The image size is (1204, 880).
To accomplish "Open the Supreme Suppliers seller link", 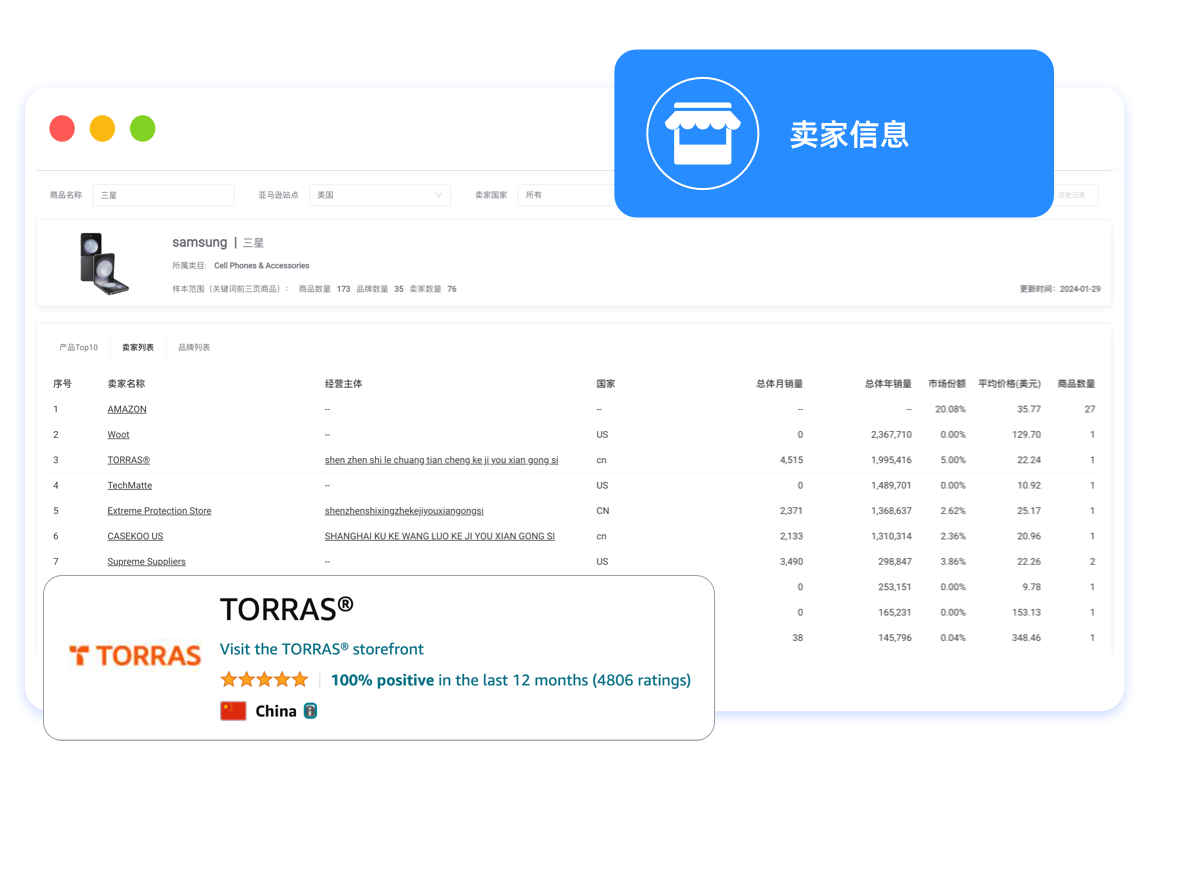I will click(146, 562).
